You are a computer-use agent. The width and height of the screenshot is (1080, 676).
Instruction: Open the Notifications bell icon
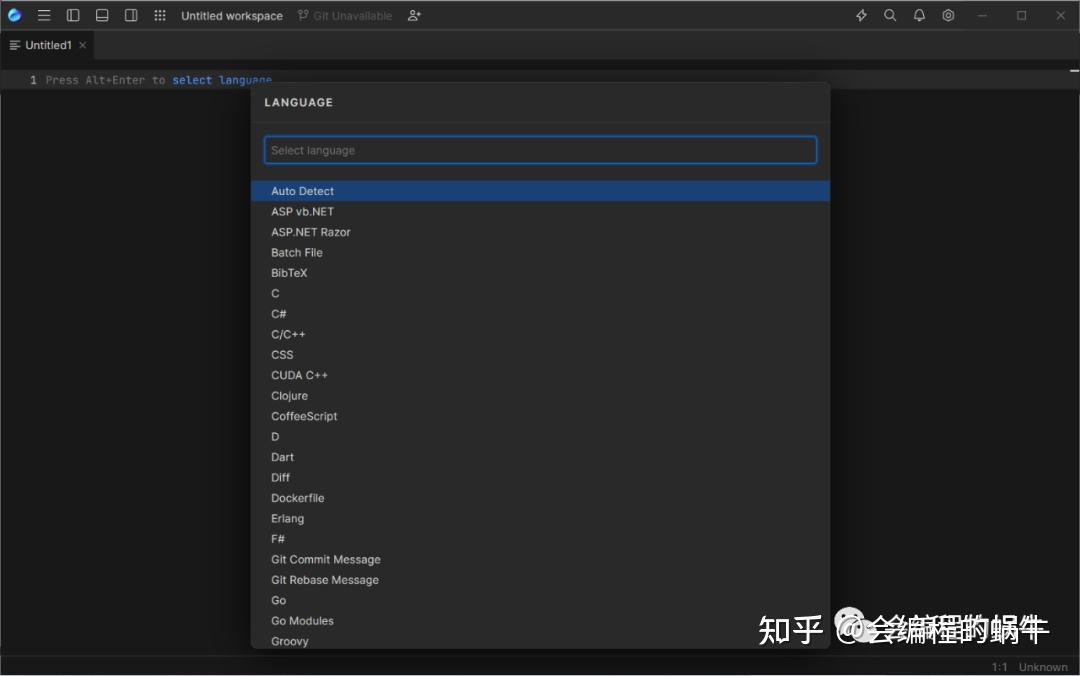point(919,15)
